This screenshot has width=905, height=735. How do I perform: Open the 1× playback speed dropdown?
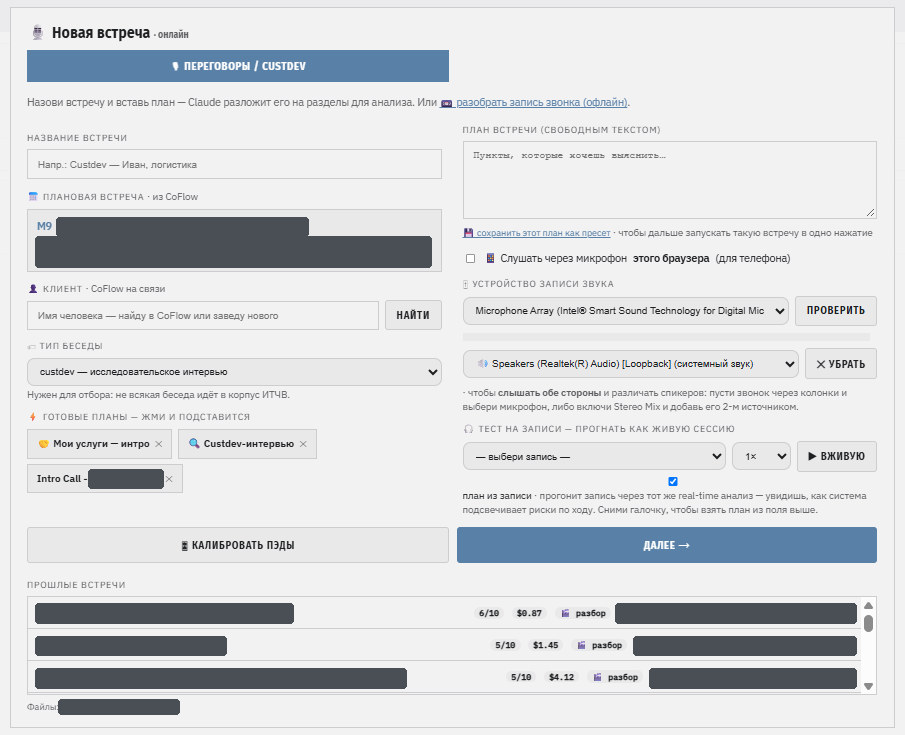pos(761,457)
